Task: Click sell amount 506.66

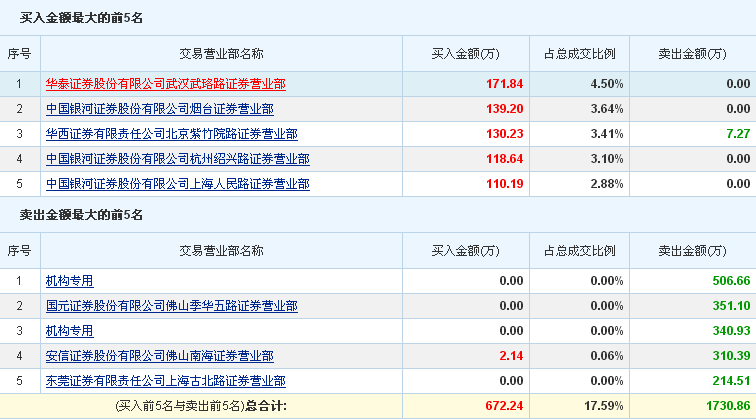Action: (x=731, y=281)
